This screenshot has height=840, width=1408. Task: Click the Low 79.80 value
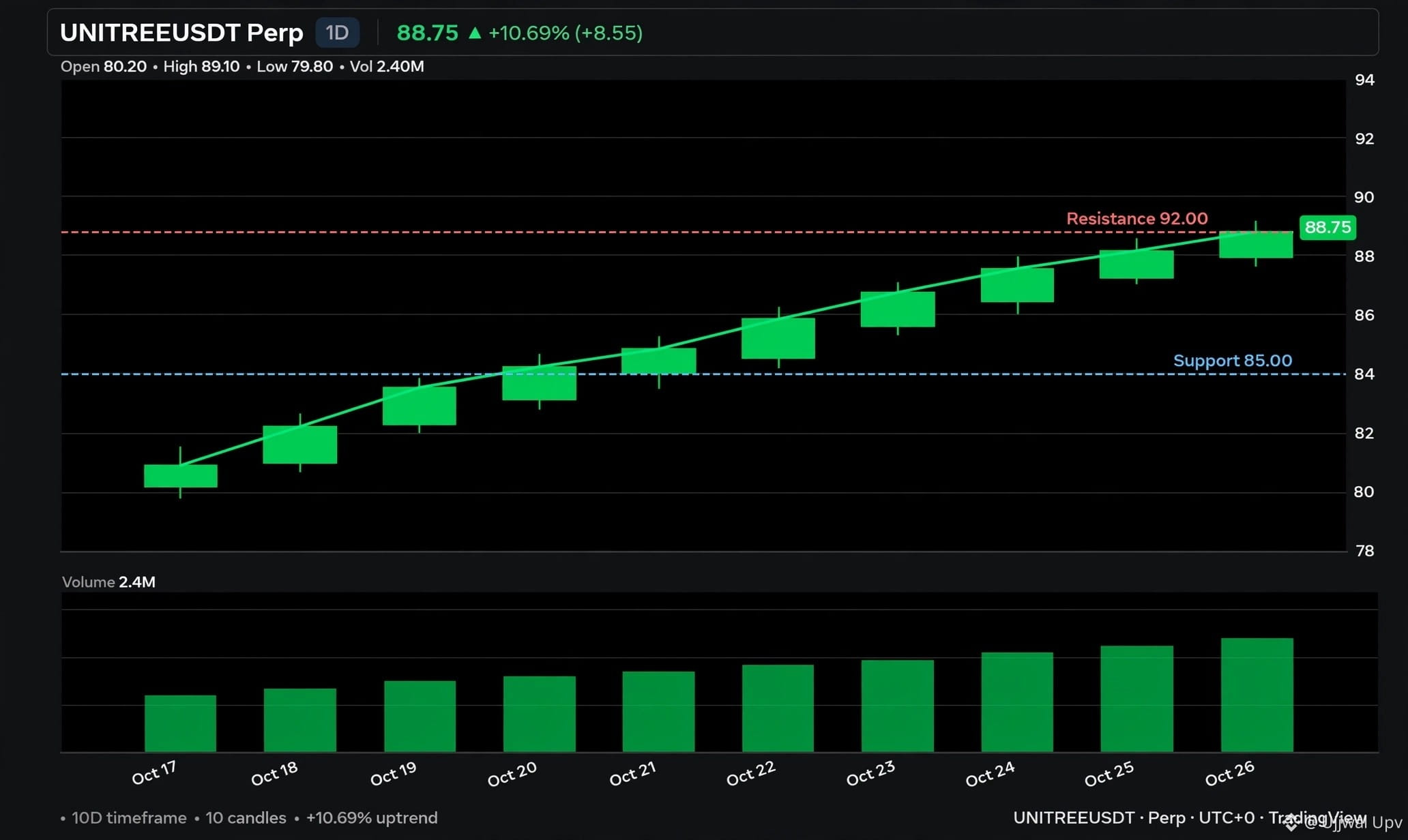pos(295,66)
